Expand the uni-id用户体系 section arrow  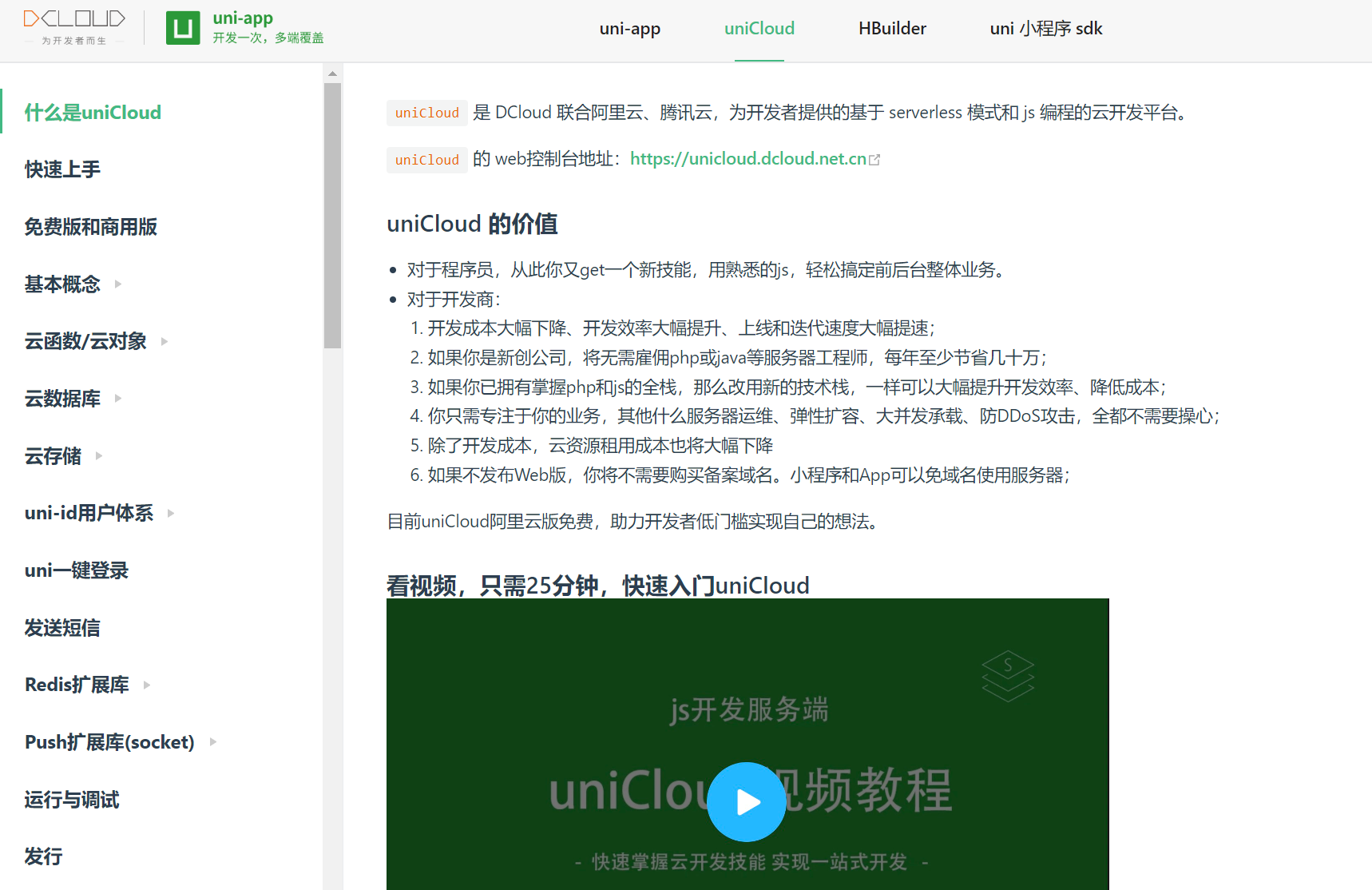[x=171, y=513]
